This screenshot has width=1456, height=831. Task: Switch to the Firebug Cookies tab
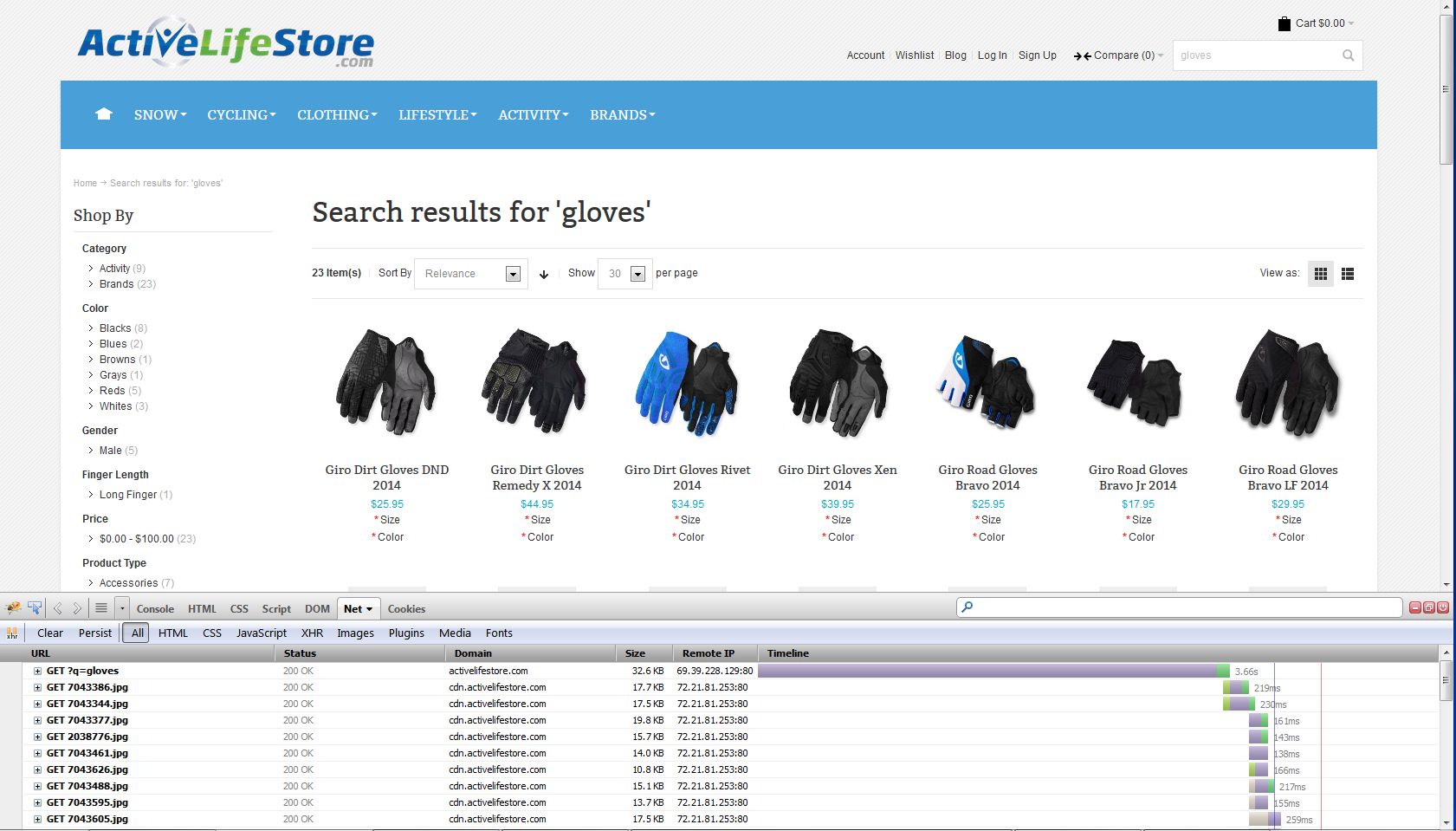406,608
